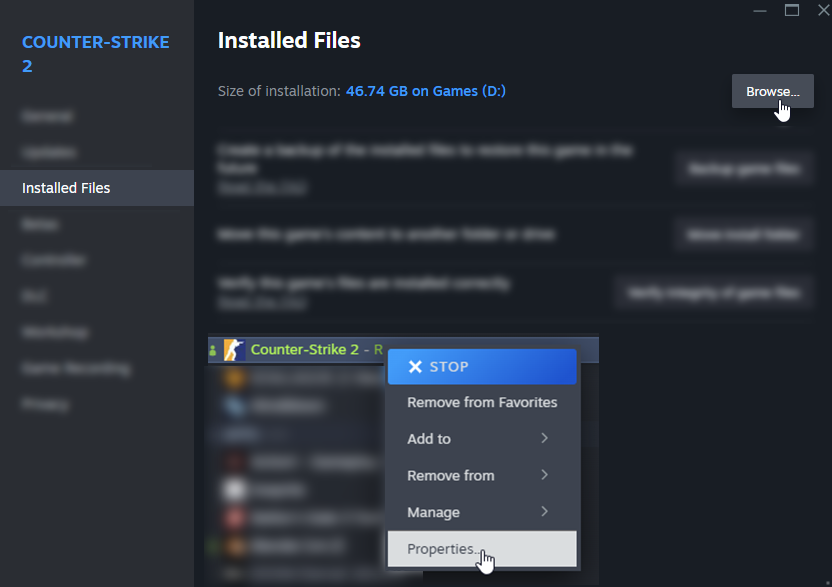Click the Browse button

[x=772, y=91]
